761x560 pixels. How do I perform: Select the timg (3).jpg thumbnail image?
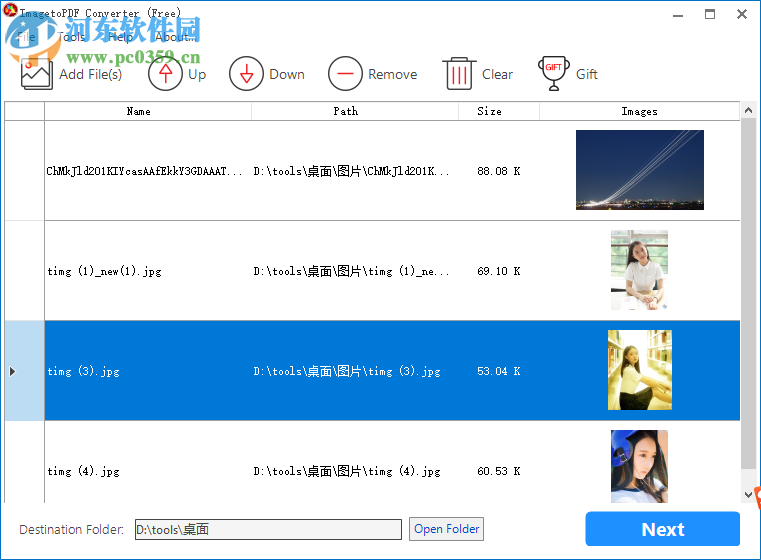640,370
